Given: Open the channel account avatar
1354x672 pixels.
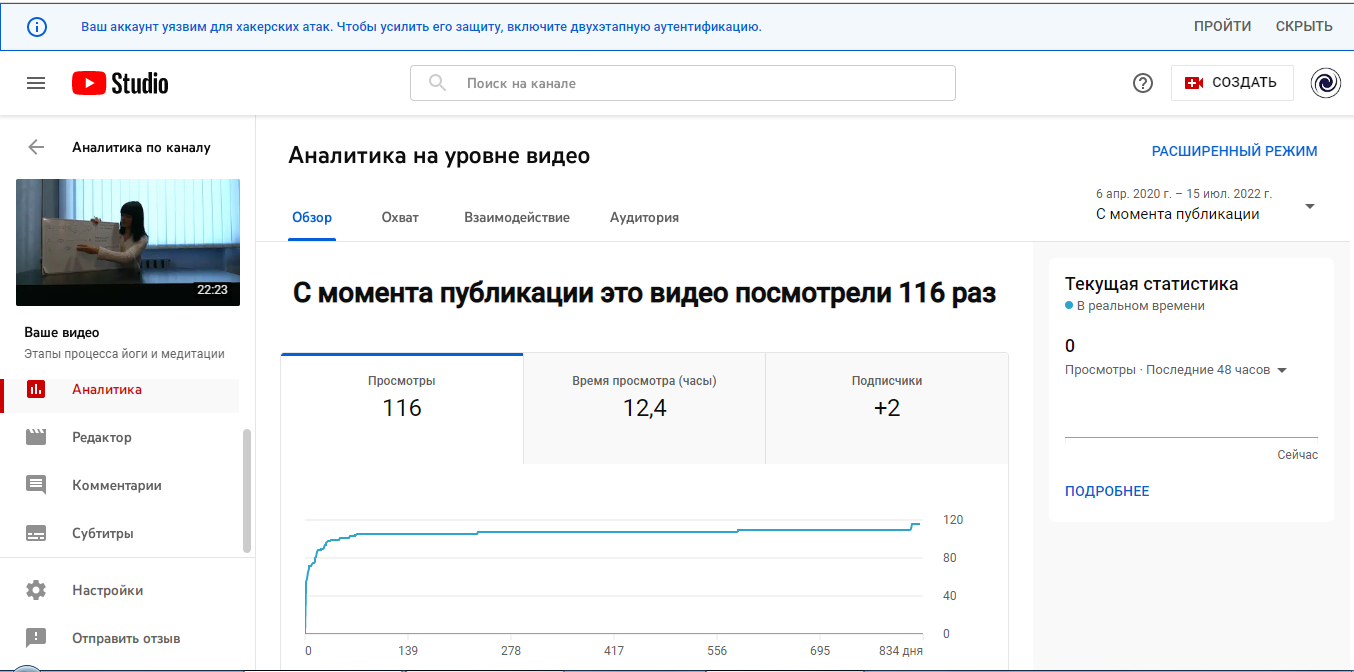Looking at the screenshot, I should click(1325, 83).
